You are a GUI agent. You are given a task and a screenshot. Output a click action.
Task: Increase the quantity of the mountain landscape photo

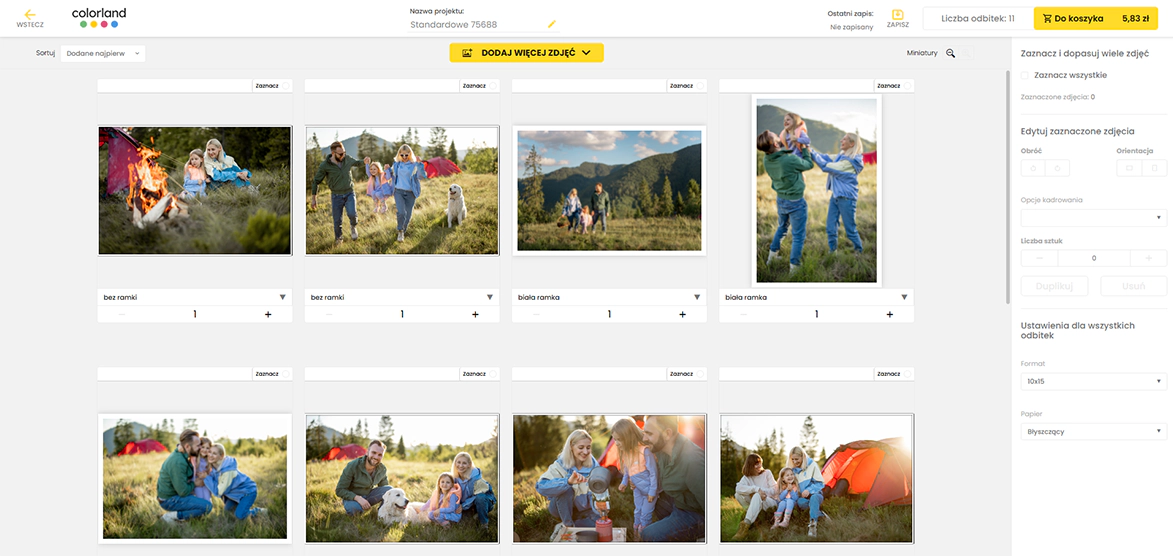tap(682, 314)
